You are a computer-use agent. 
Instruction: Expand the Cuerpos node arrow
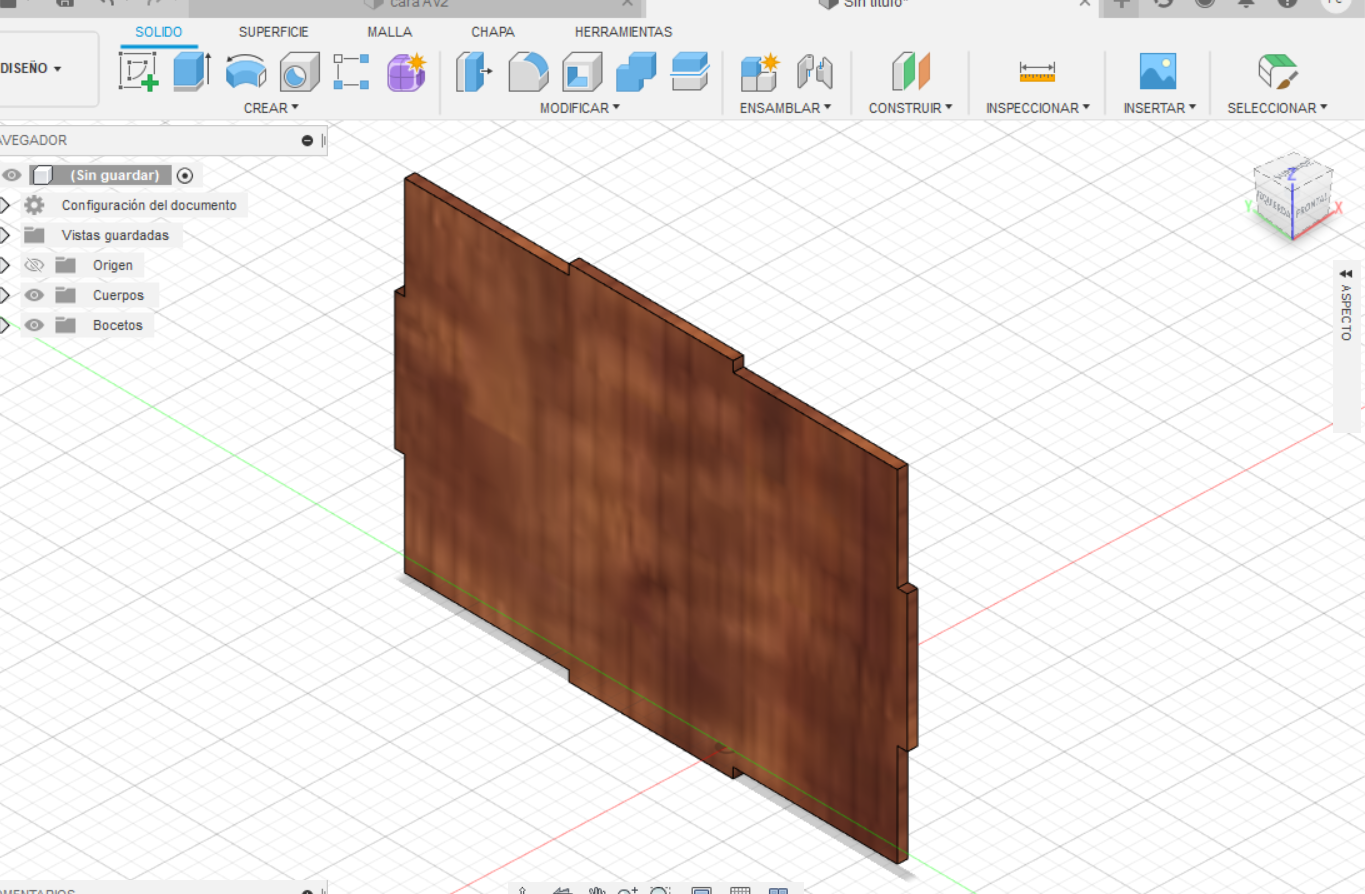pyautogui.click(x=4, y=295)
